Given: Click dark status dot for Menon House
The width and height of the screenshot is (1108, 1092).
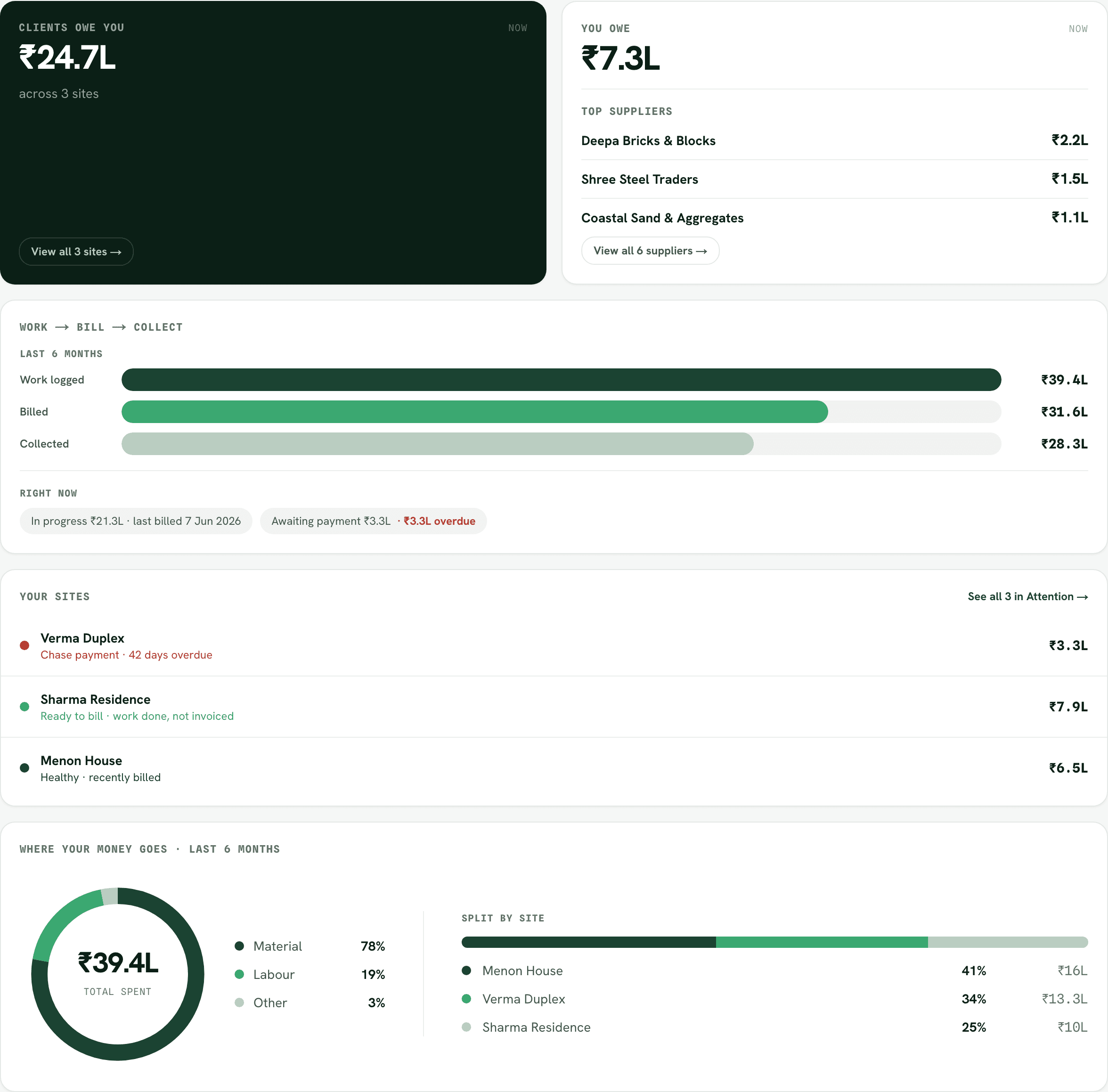Looking at the screenshot, I should coord(24,768).
